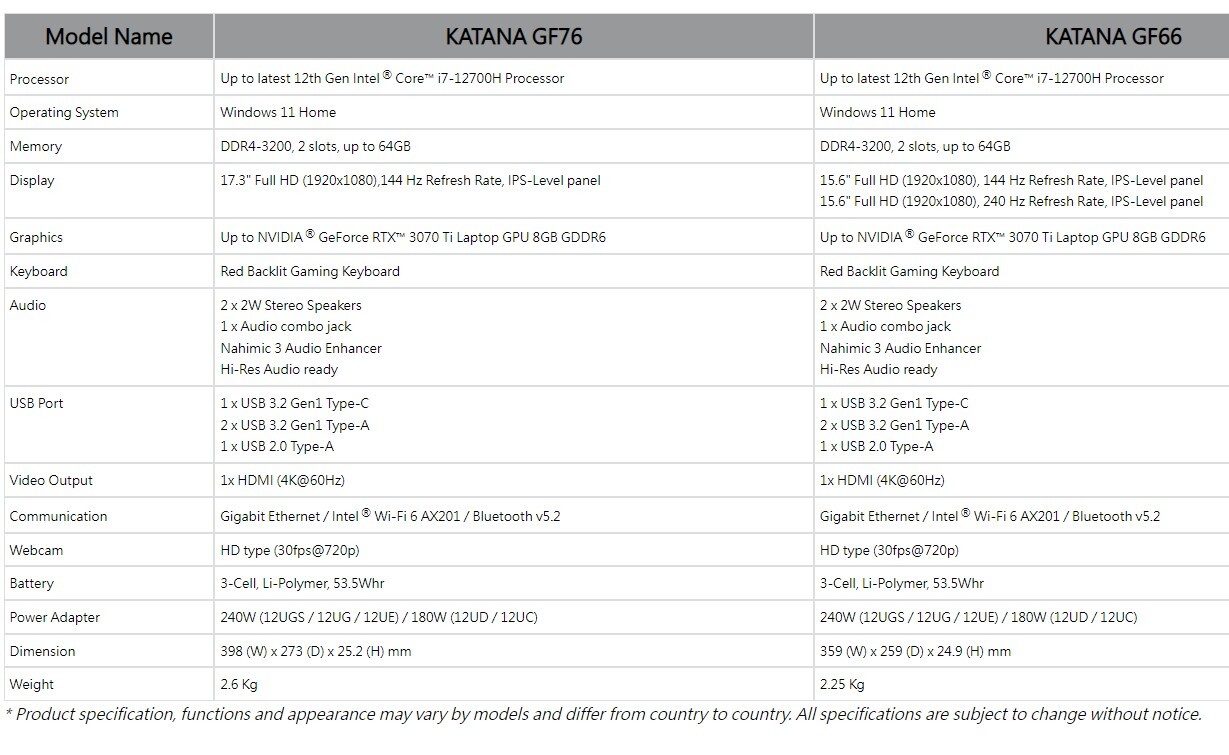Select the Keyboard row label

pos(39,272)
